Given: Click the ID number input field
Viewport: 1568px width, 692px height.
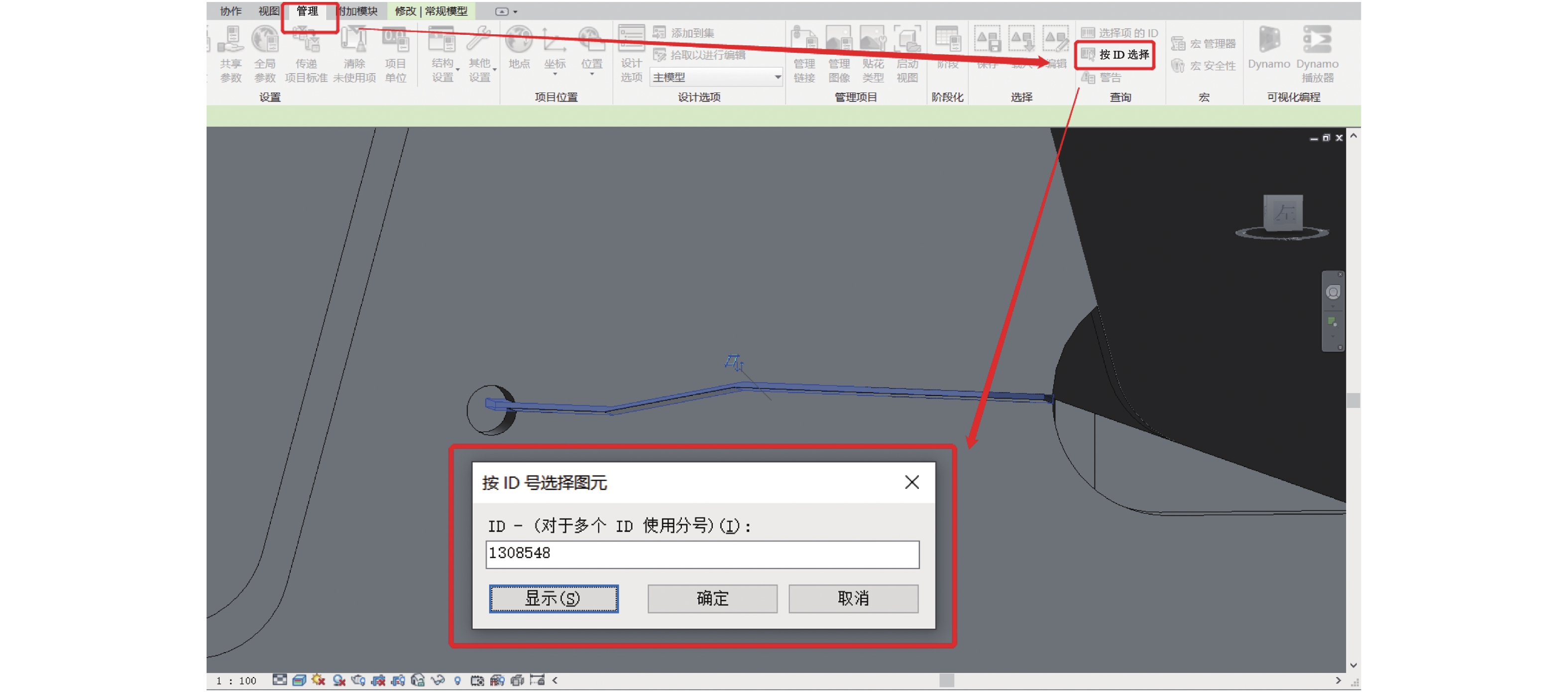Looking at the screenshot, I should [702, 554].
